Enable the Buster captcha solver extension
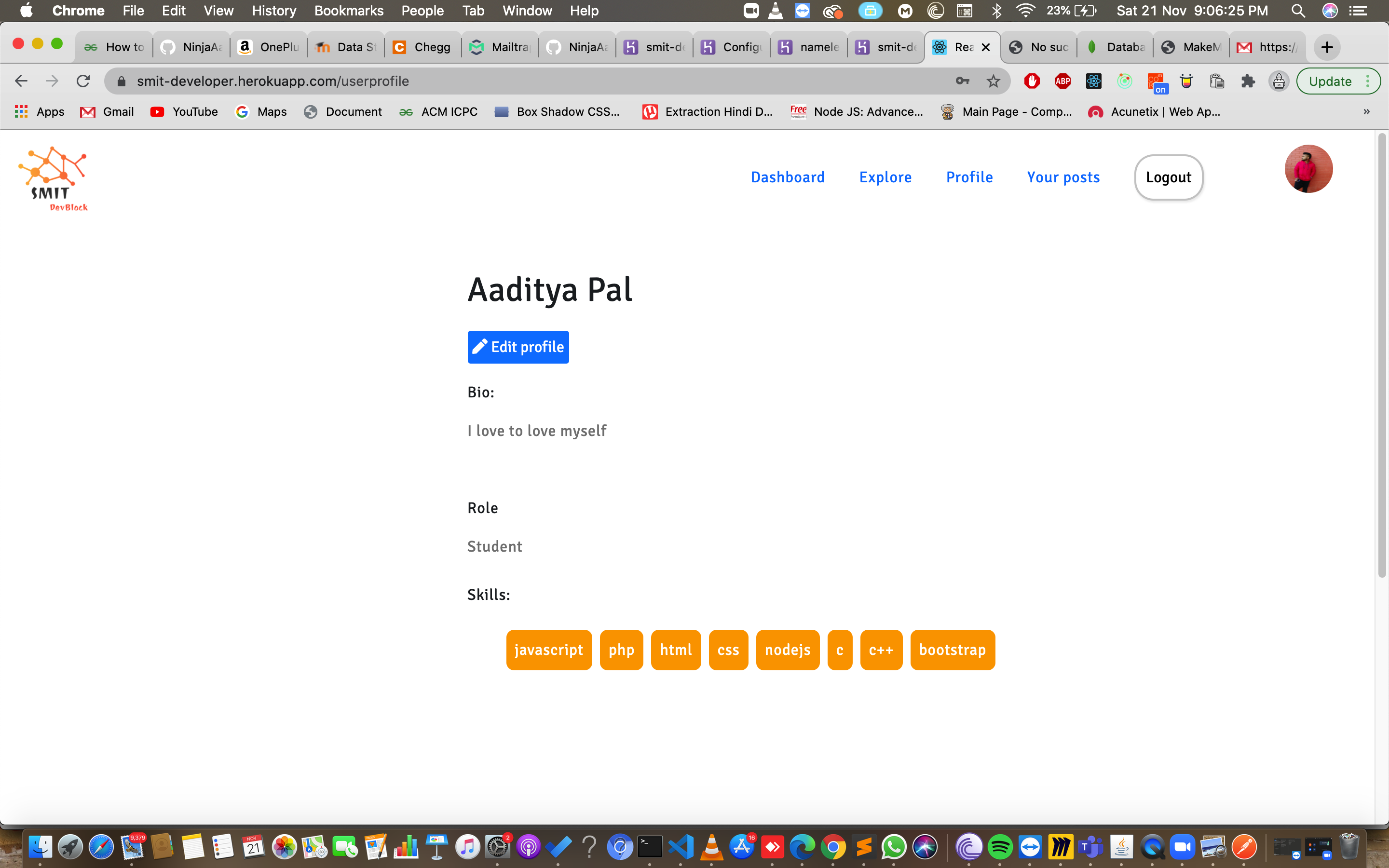Image resolution: width=1389 pixels, height=868 pixels. coord(1186,81)
